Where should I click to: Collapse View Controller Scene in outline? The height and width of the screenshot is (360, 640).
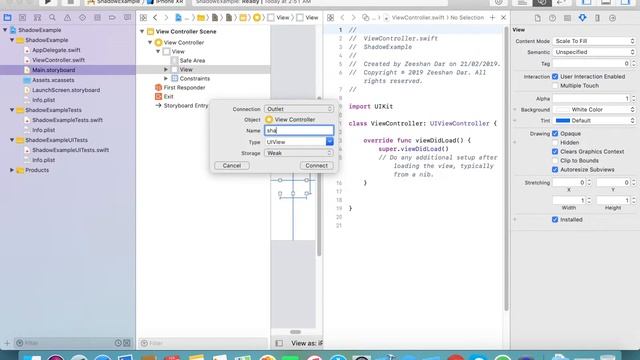click(142, 31)
